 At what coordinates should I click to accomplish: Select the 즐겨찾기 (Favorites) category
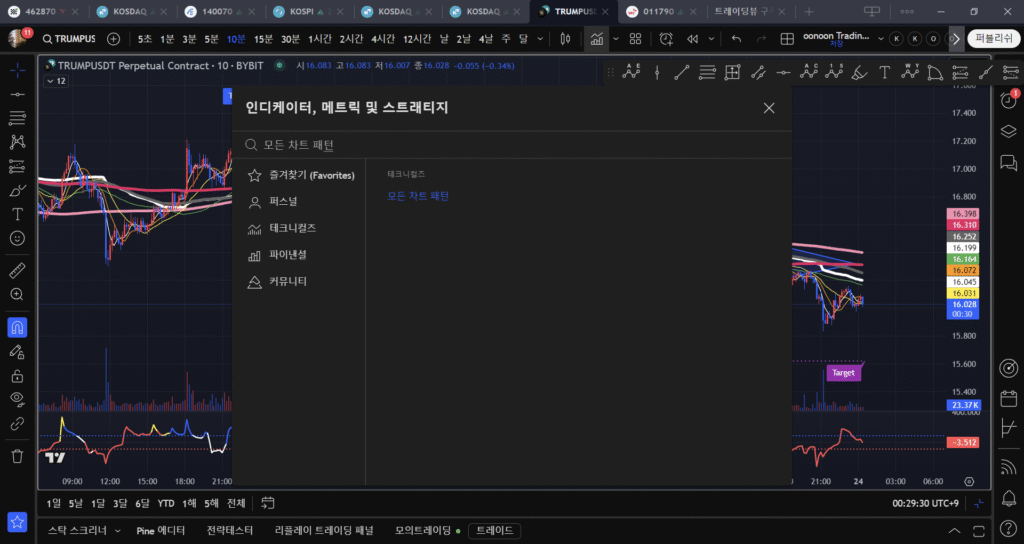pos(300,175)
